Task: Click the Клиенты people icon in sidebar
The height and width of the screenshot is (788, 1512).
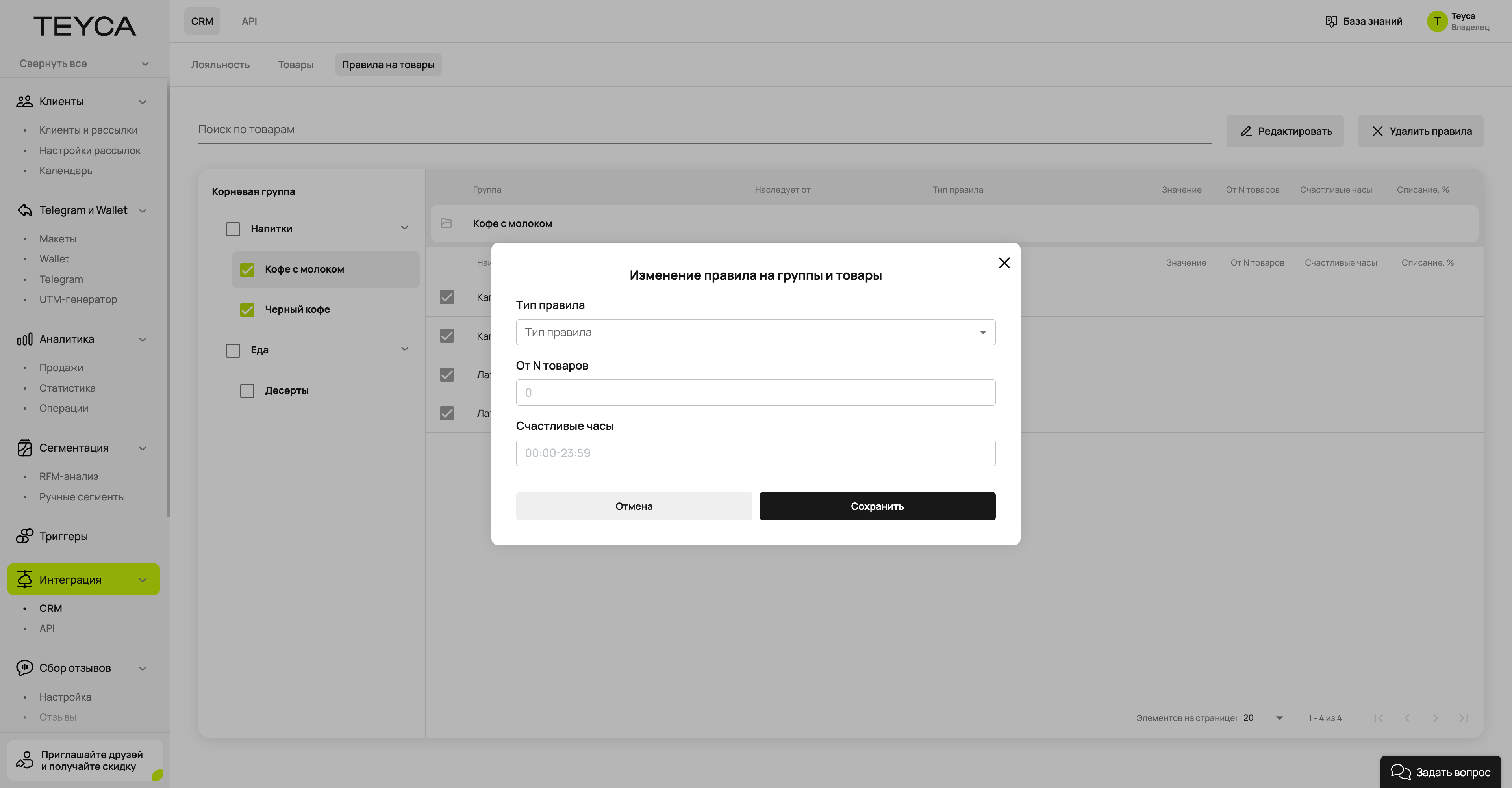Action: coord(24,102)
